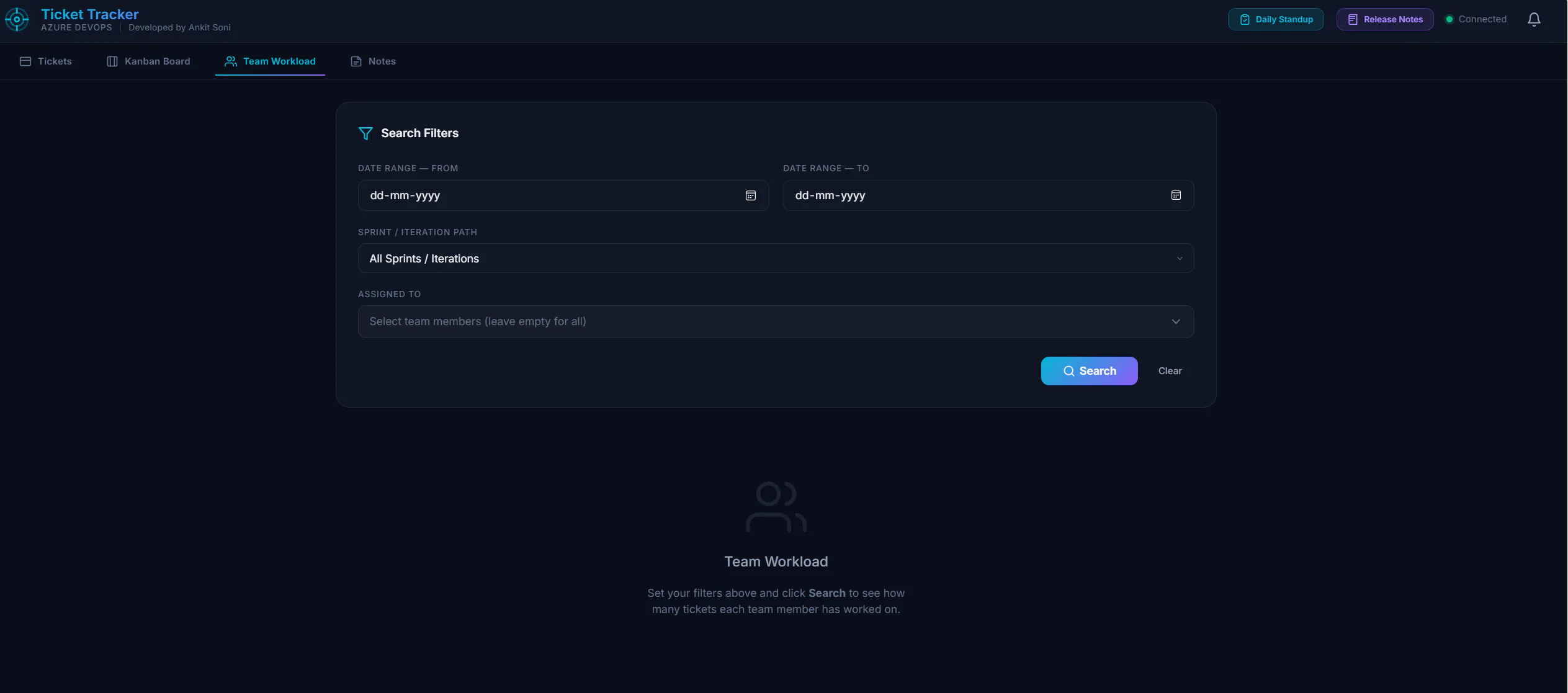Switch to the Tickets tab
Viewport: 1568px width, 693px height.
46,61
